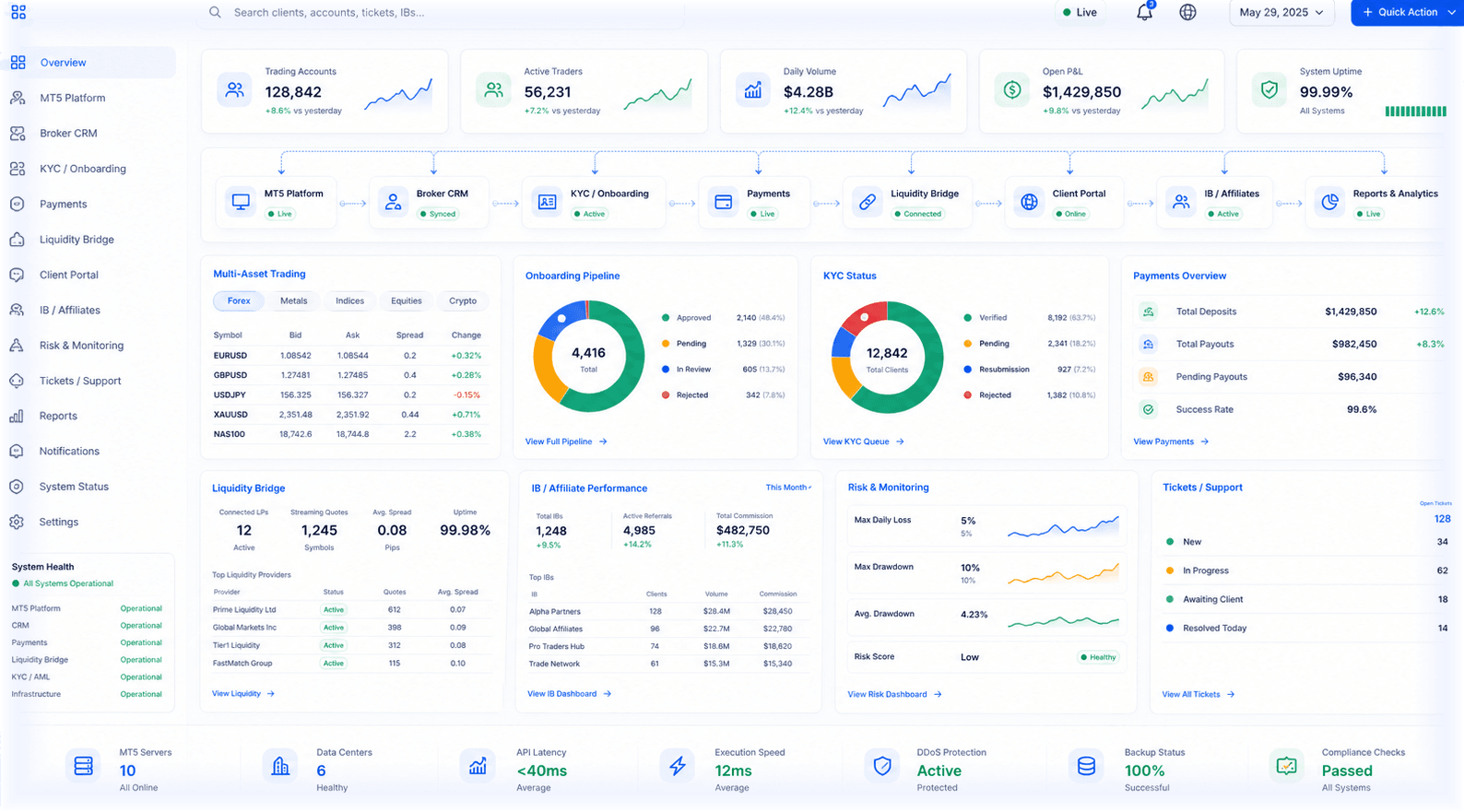
Task: Click the Total Deposits row icon
Action: (1148, 312)
